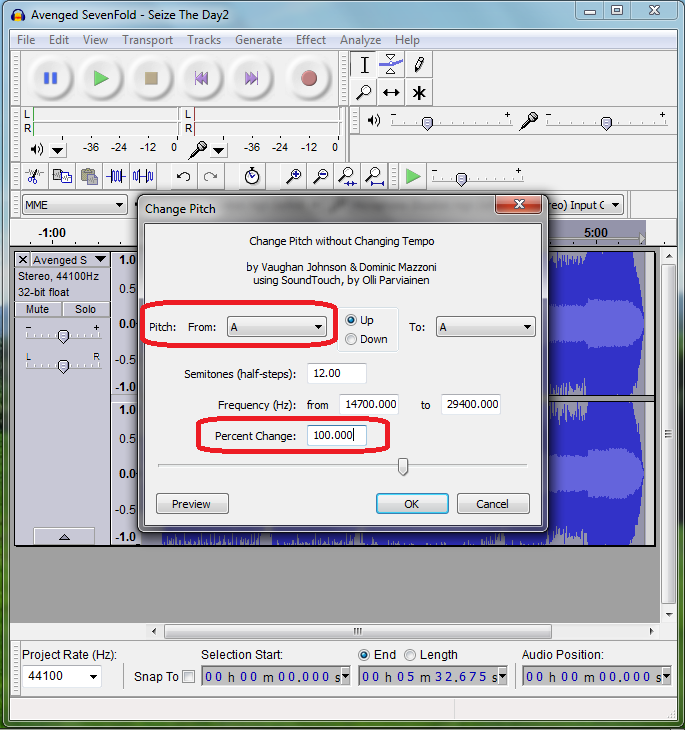Viewport: 685px width, 730px height.
Task: Select the Selection (I-beam) tool
Action: coord(364,65)
